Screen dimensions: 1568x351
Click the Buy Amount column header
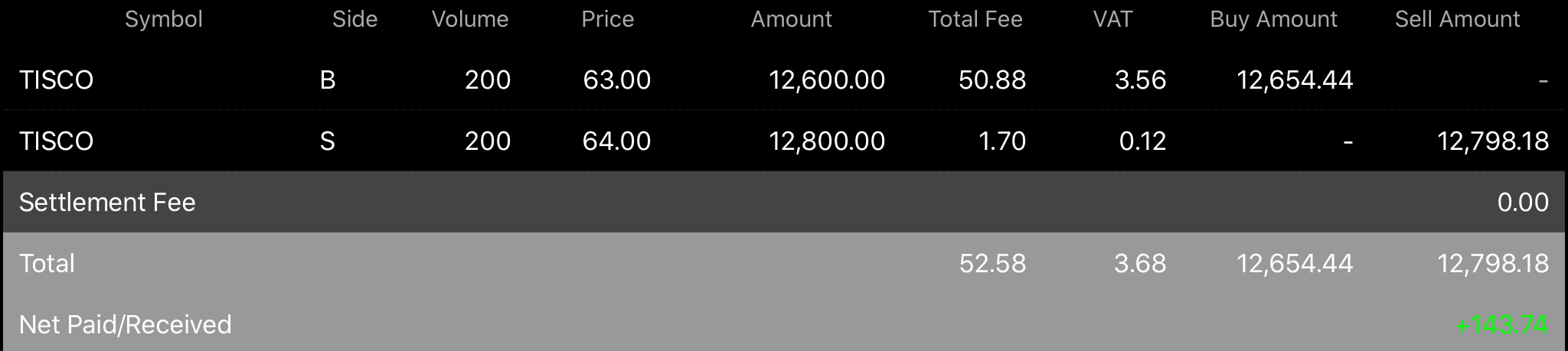(x=1274, y=19)
